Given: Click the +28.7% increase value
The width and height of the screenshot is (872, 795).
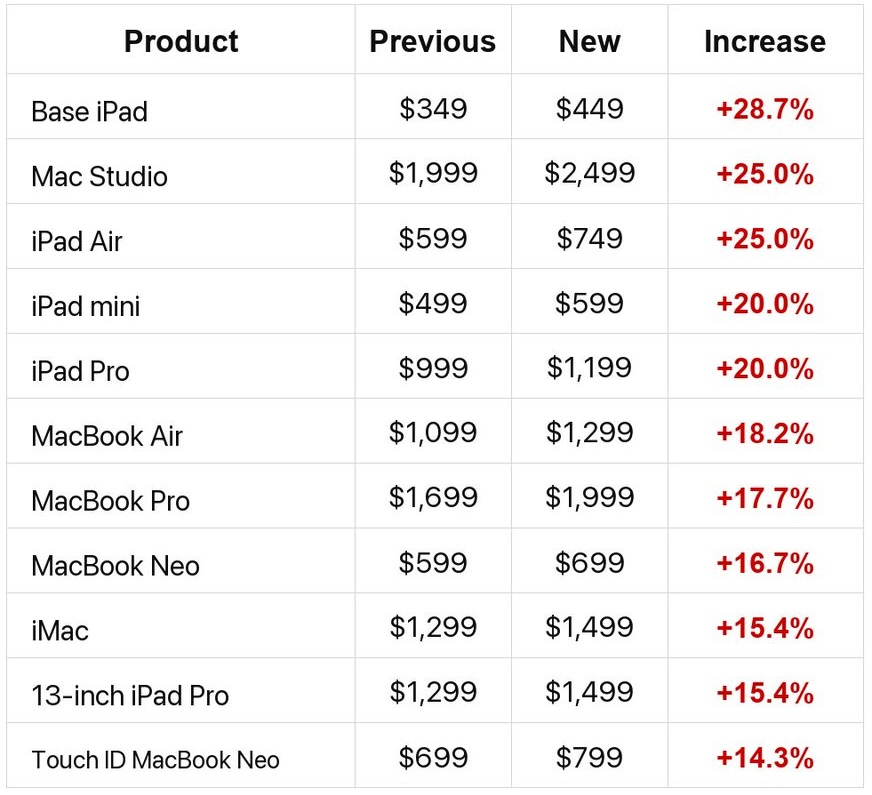Looking at the screenshot, I should click(765, 109).
